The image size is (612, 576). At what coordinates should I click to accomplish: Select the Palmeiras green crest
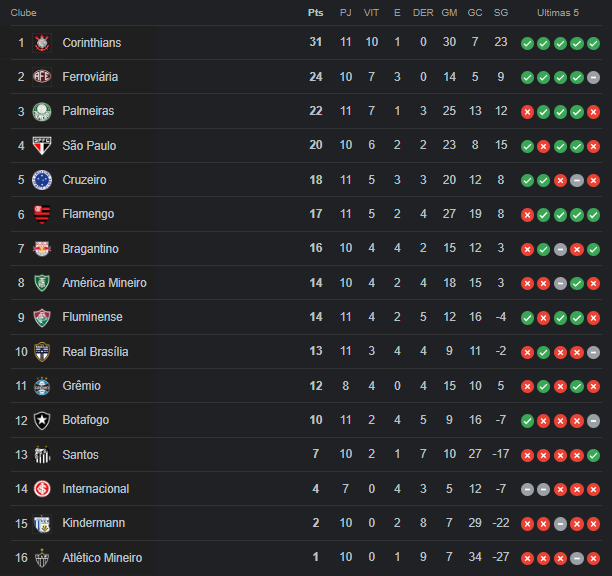point(42,111)
